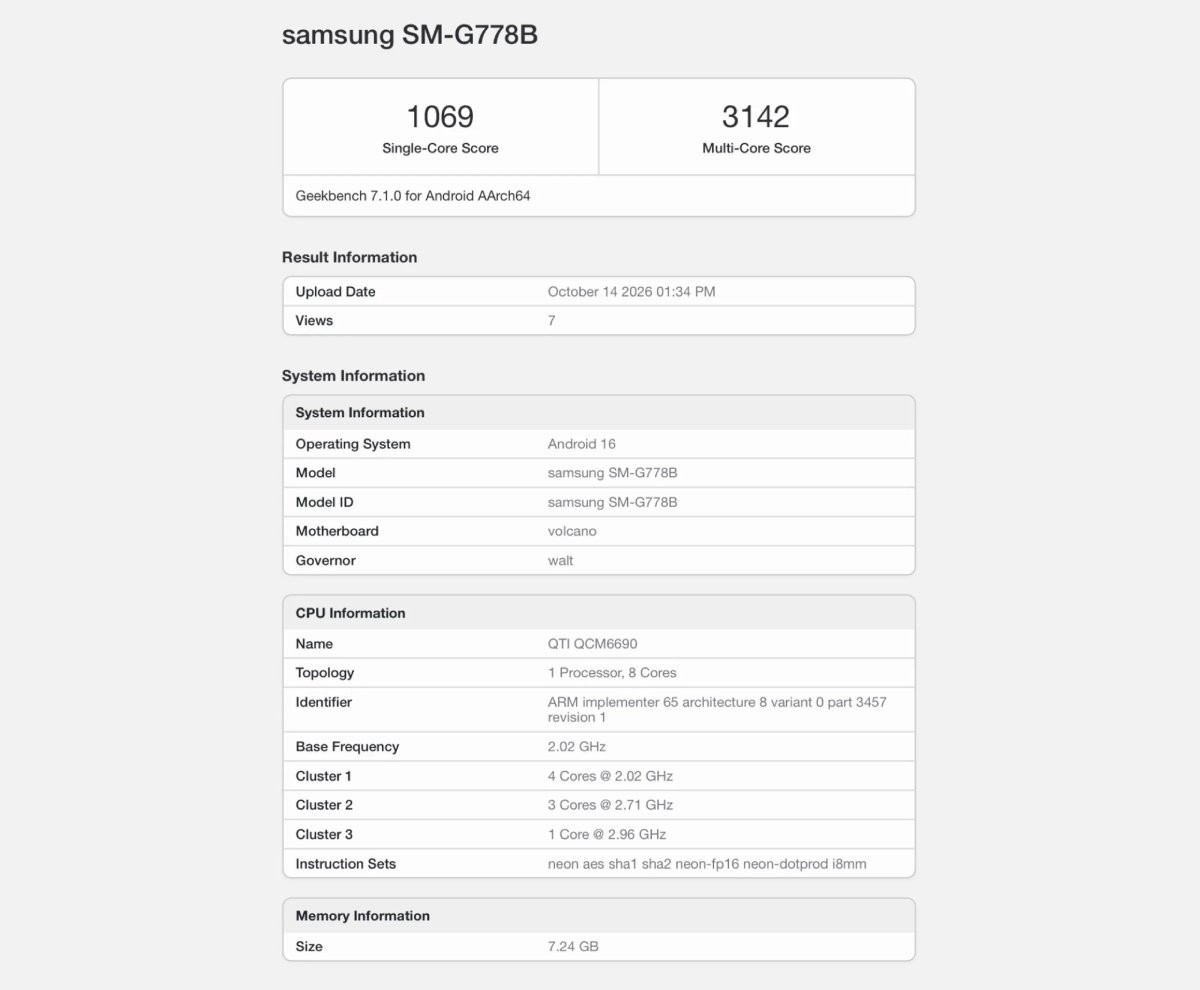Select the single-core score 1069

coord(440,116)
